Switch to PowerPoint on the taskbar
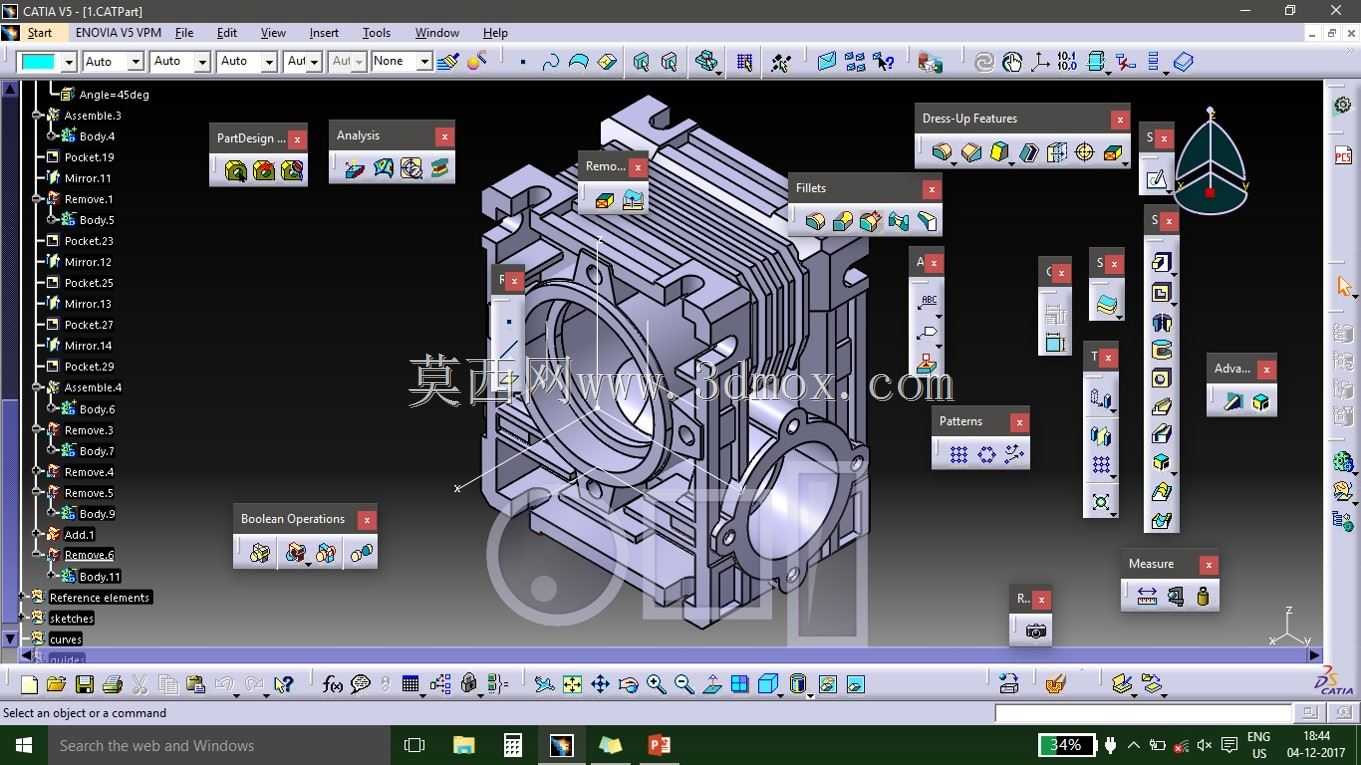 (659, 745)
